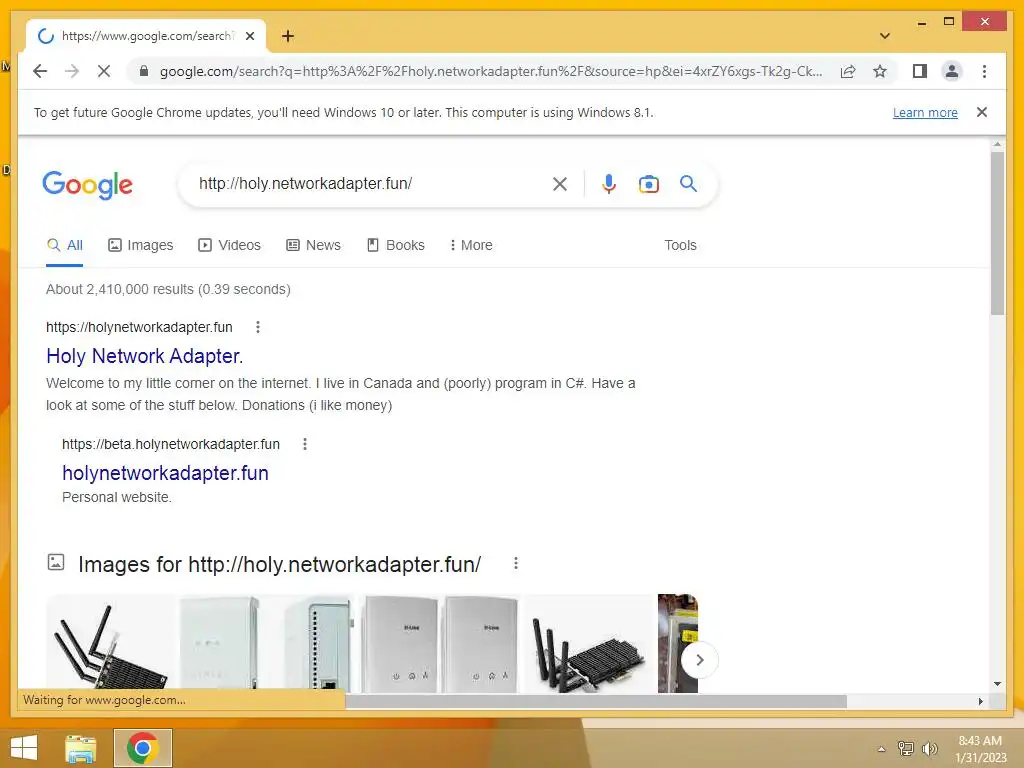
Task: Select the All results tab
Action: tap(65, 246)
